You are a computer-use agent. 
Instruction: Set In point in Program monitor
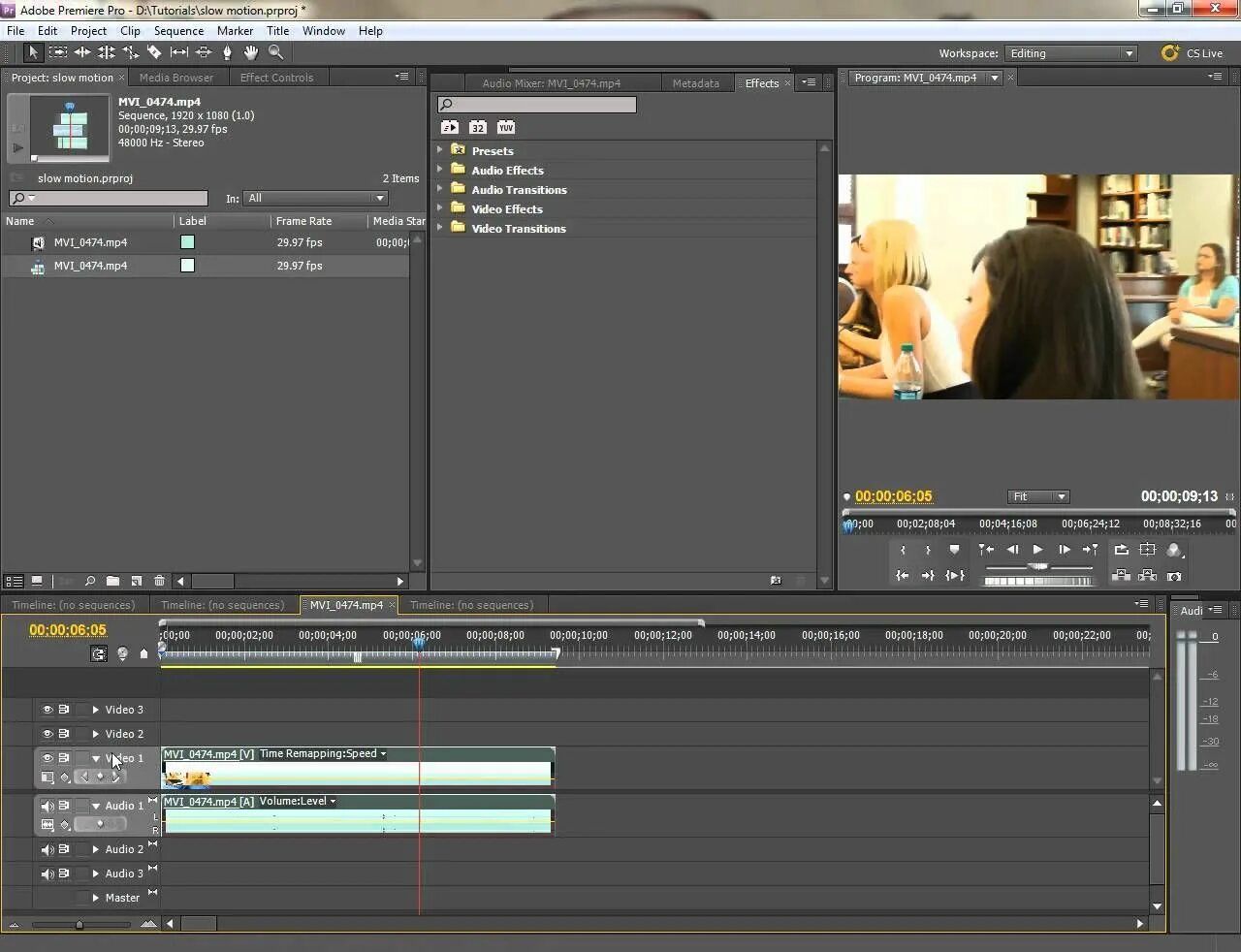tap(903, 550)
